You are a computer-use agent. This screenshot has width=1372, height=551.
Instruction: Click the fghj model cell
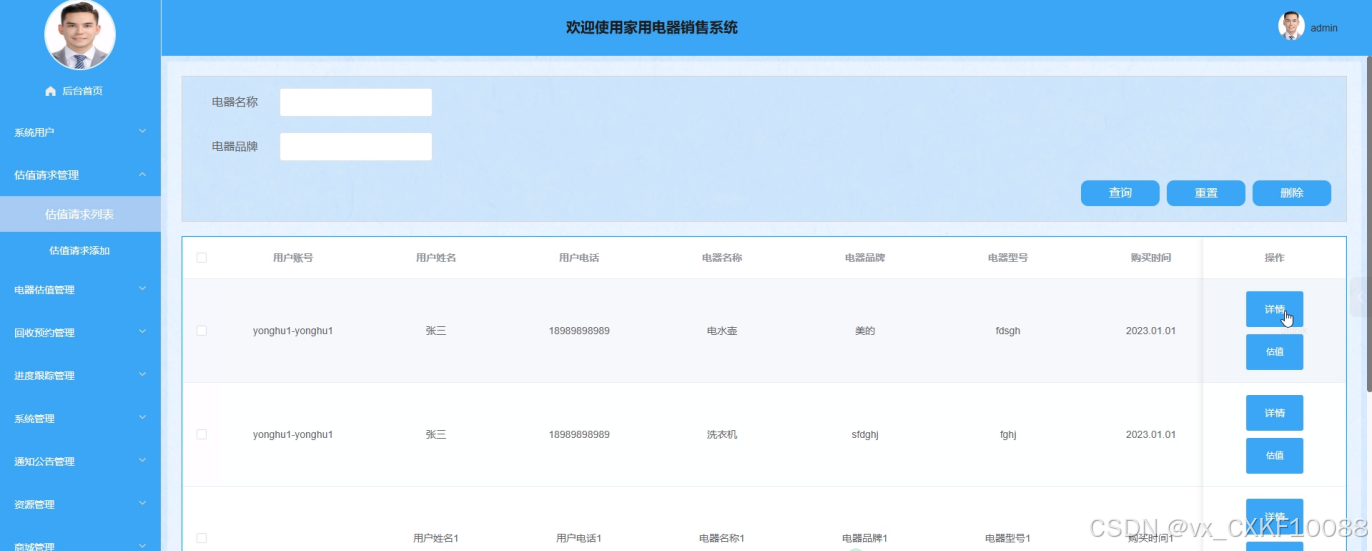(1008, 435)
